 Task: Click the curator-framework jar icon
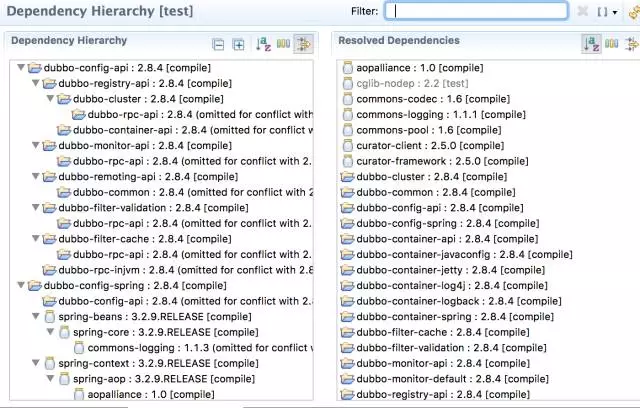coord(346,162)
